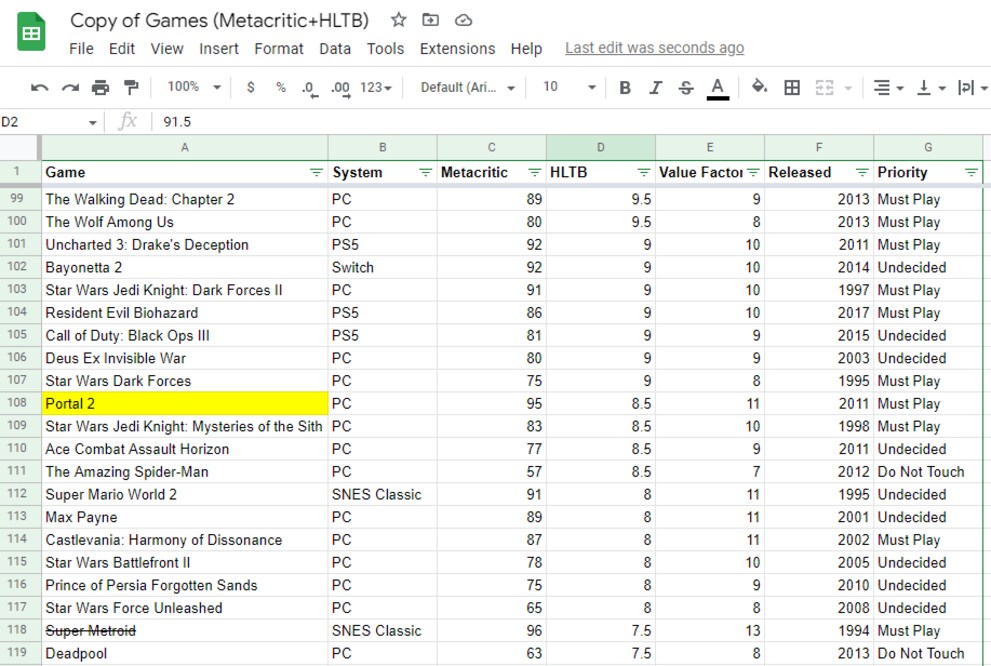The width and height of the screenshot is (991, 666).
Task: Increase decimal places
Action: (x=341, y=88)
